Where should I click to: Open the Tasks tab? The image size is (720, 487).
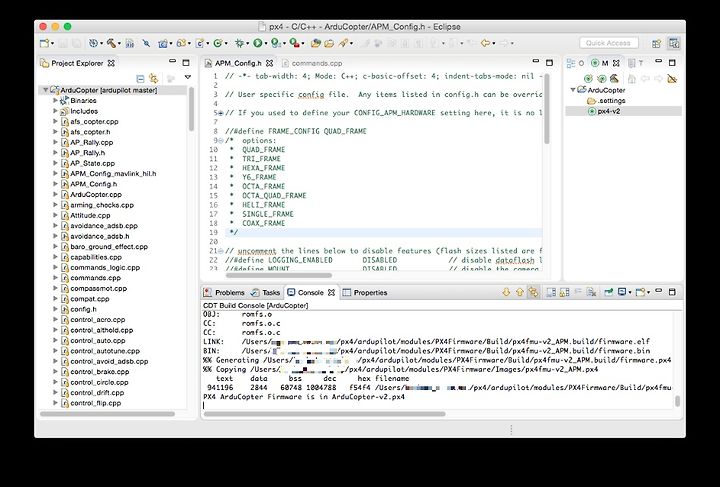[265, 292]
